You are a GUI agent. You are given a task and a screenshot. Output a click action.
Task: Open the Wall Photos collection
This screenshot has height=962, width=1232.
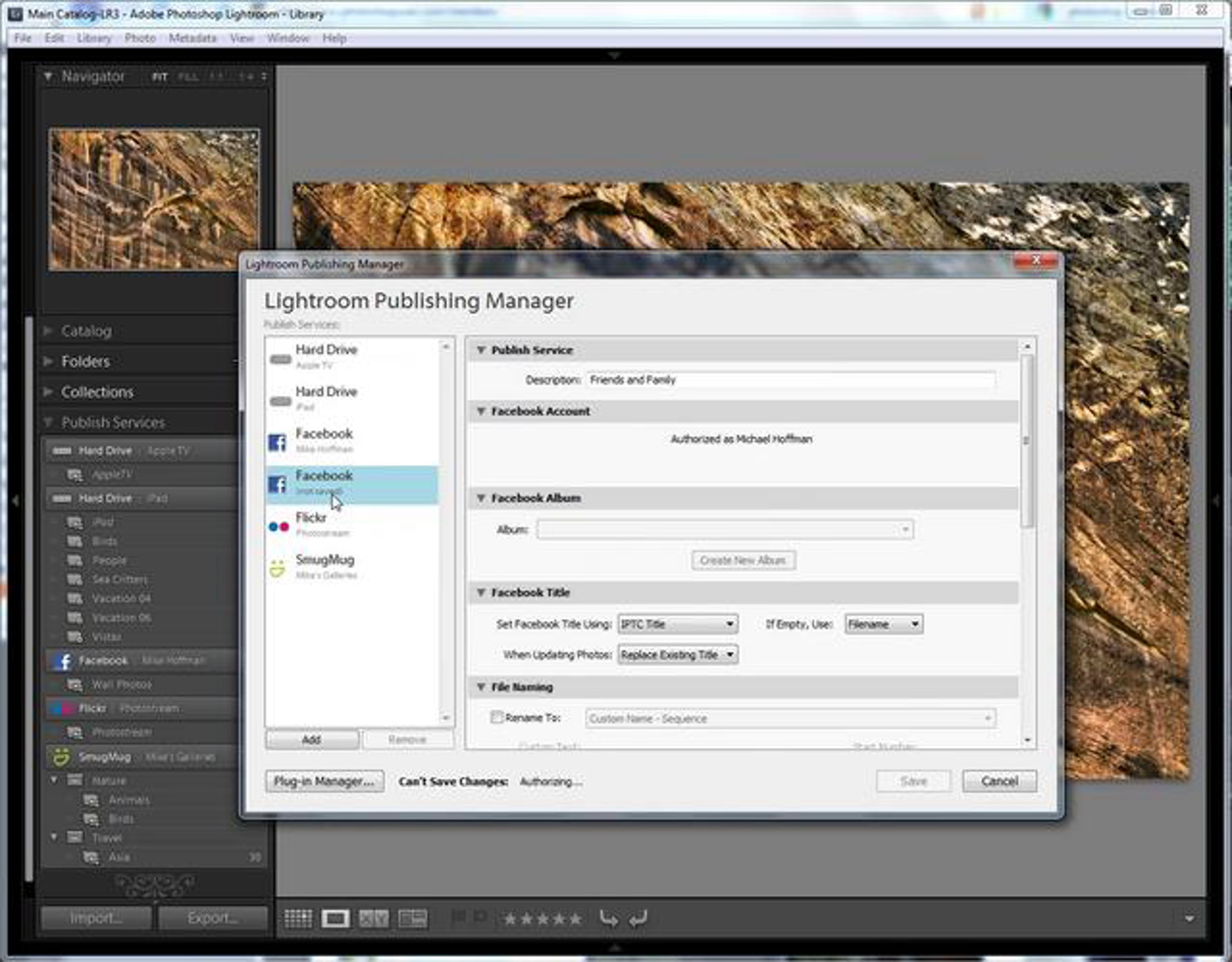(x=121, y=684)
